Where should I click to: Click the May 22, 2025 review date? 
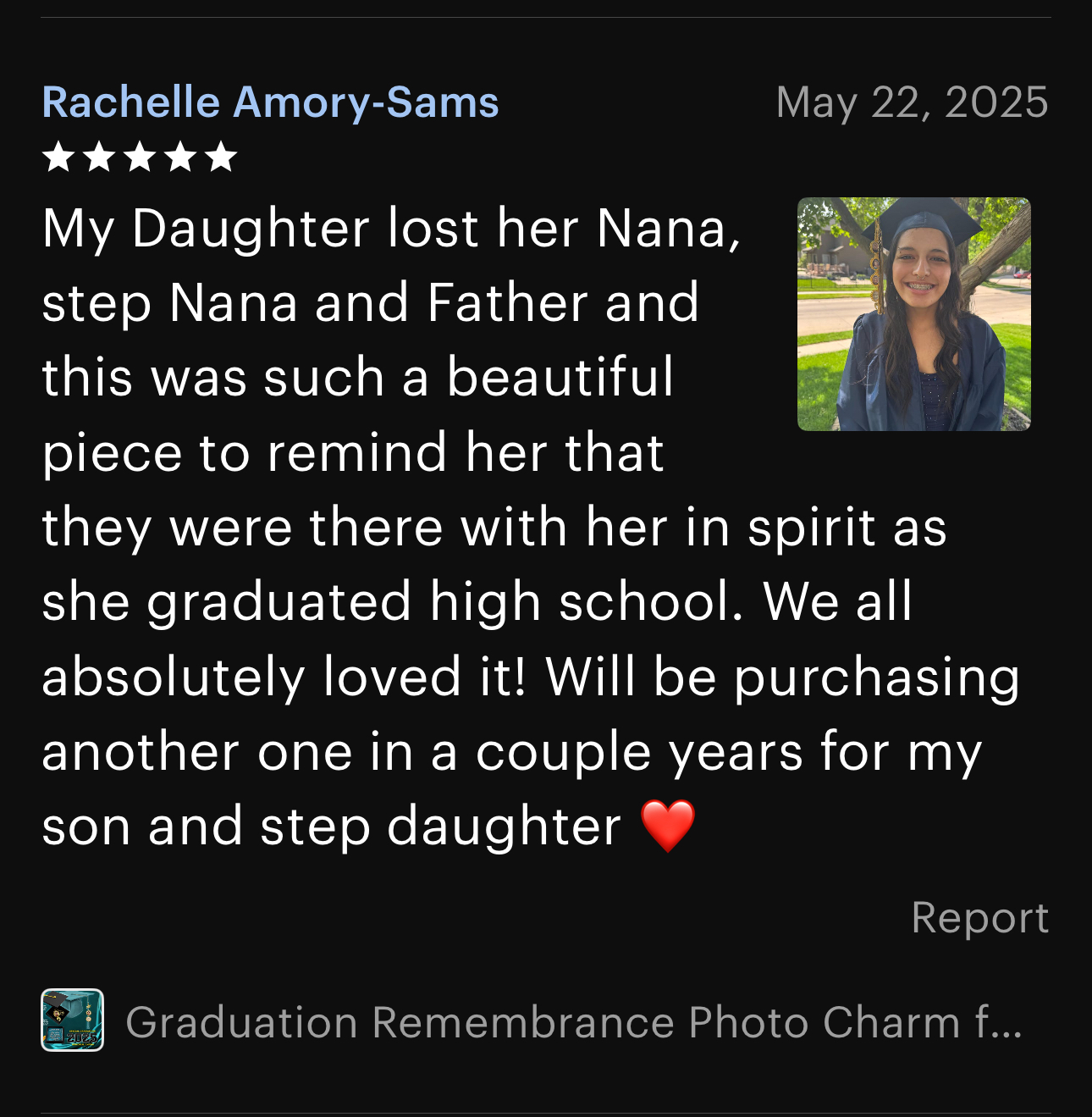point(913,102)
